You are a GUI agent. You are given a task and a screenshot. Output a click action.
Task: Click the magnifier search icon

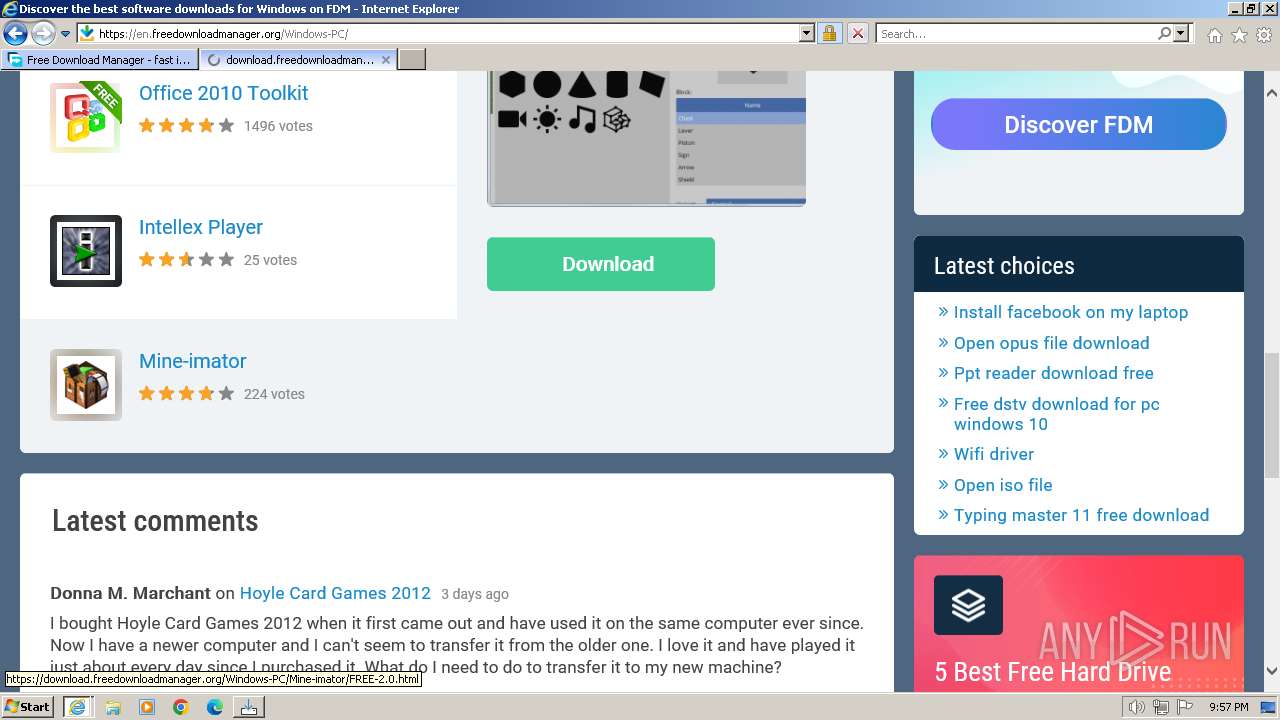(1164, 33)
